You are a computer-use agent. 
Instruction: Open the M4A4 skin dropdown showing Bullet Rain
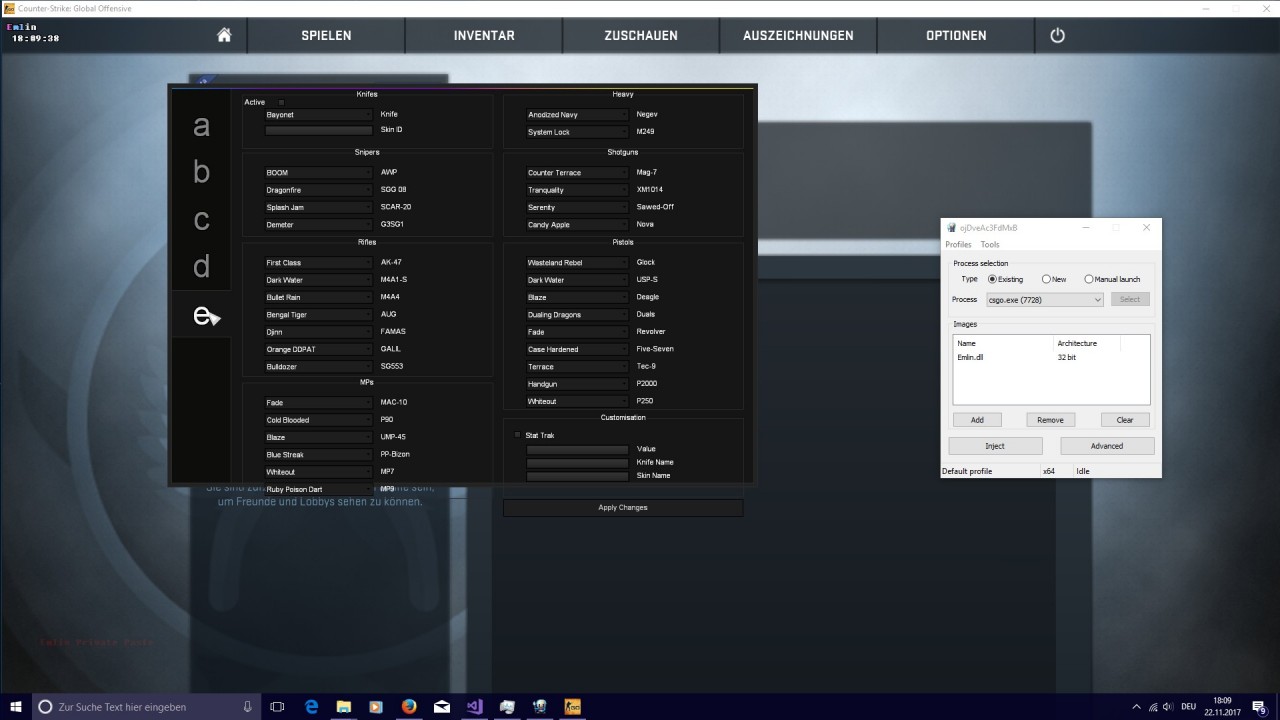coord(318,297)
